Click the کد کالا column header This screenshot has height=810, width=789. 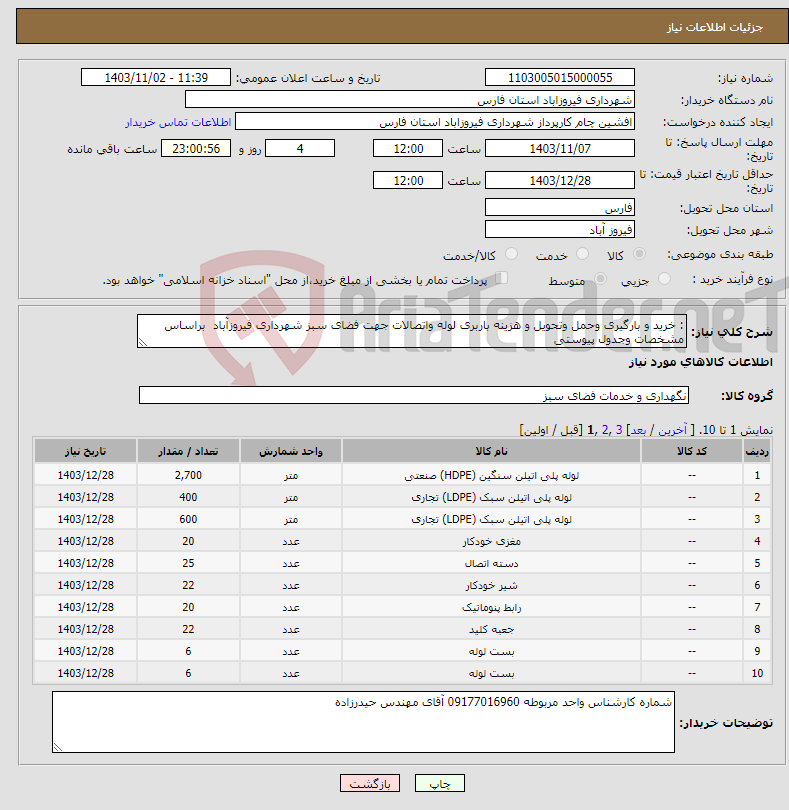pos(691,451)
